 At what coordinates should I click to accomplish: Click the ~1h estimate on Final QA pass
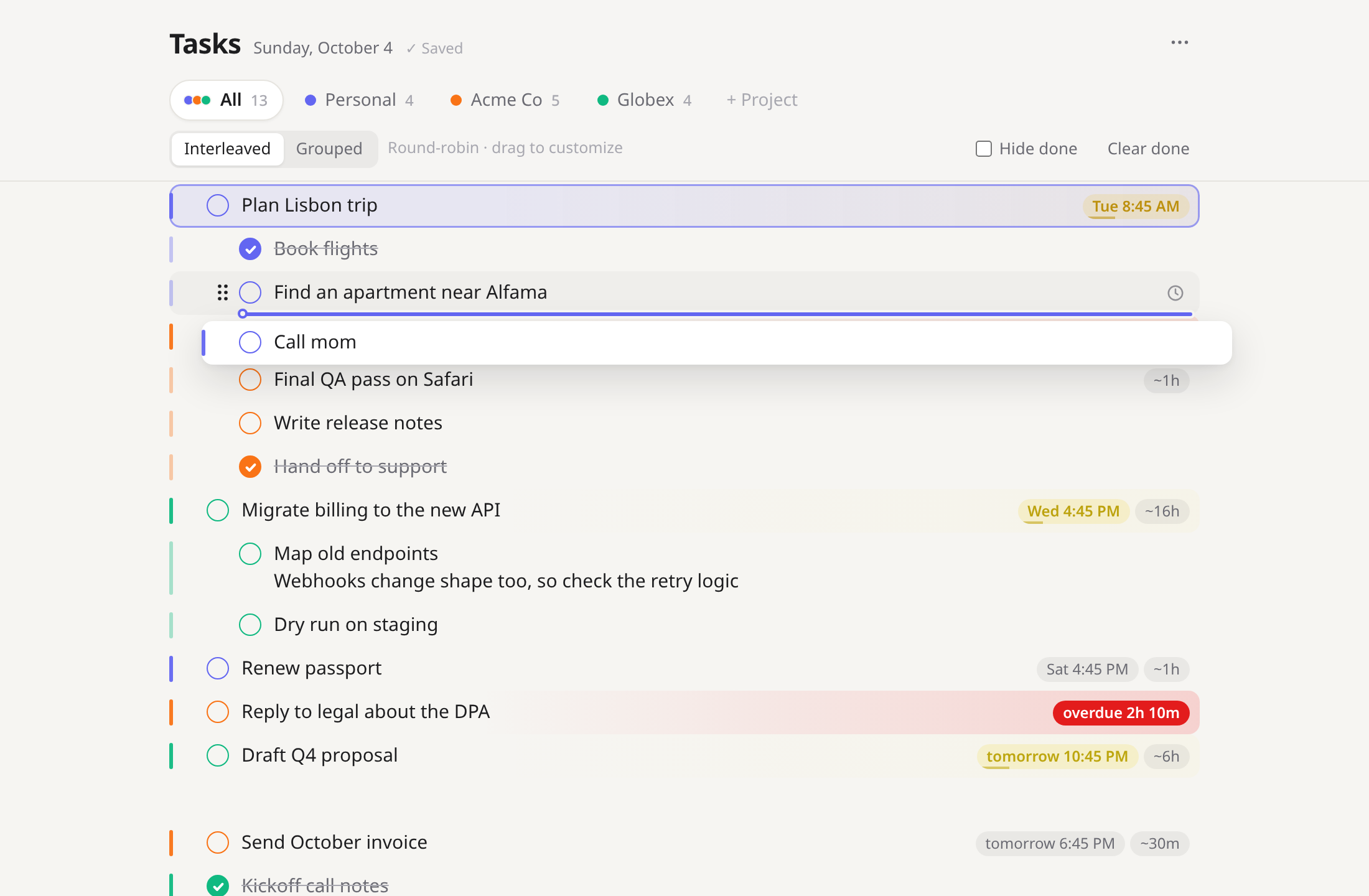point(1166,381)
